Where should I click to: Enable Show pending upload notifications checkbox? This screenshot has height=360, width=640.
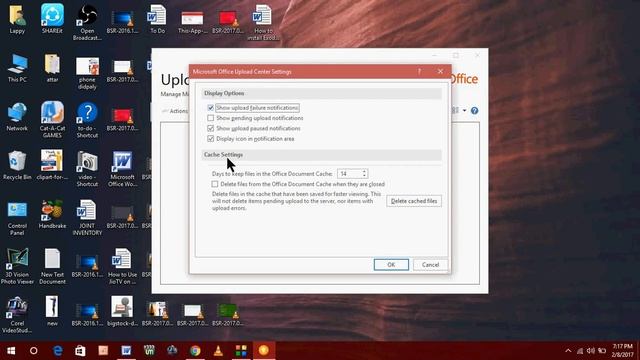tap(211, 118)
